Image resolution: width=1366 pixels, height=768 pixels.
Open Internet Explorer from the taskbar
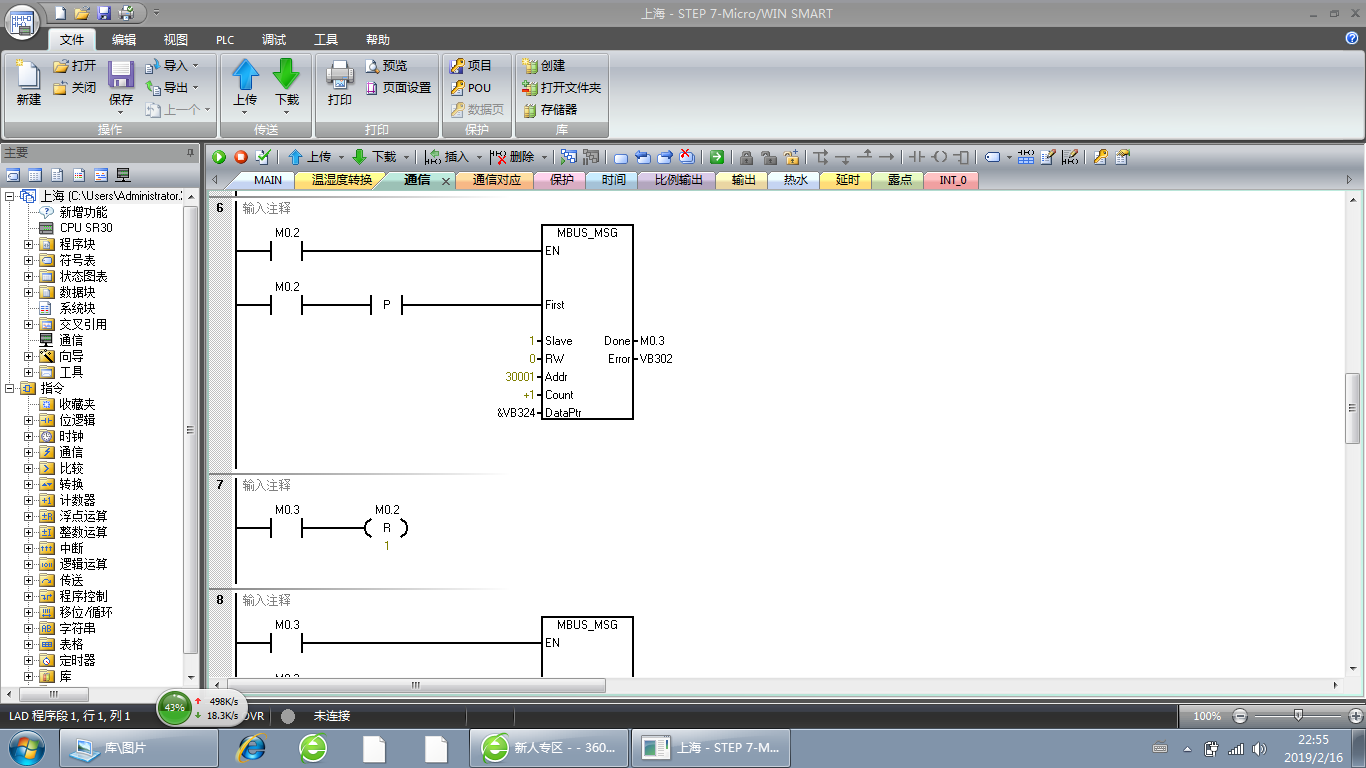pyautogui.click(x=251, y=747)
